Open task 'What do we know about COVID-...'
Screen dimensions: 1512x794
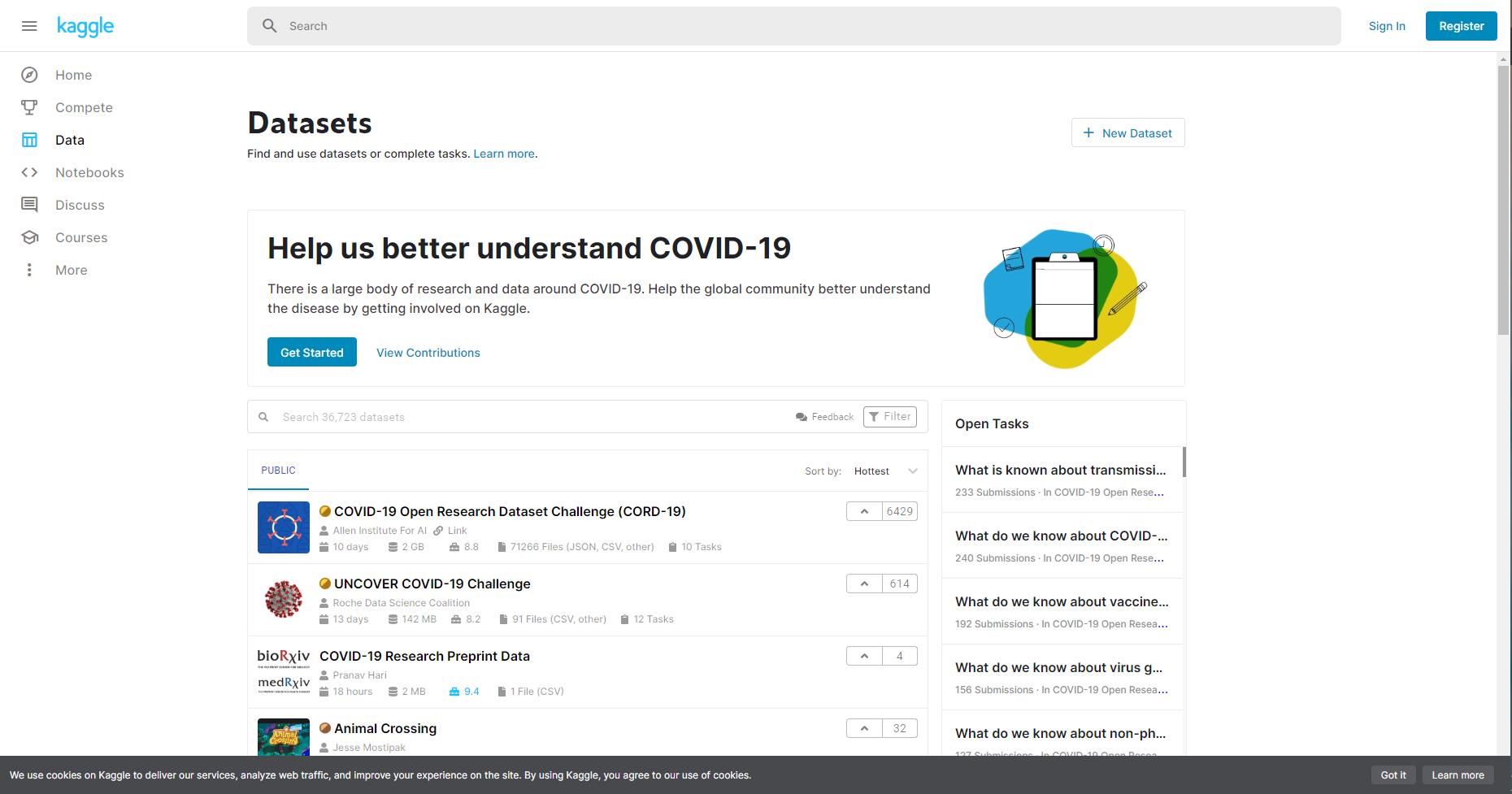[x=1062, y=536]
